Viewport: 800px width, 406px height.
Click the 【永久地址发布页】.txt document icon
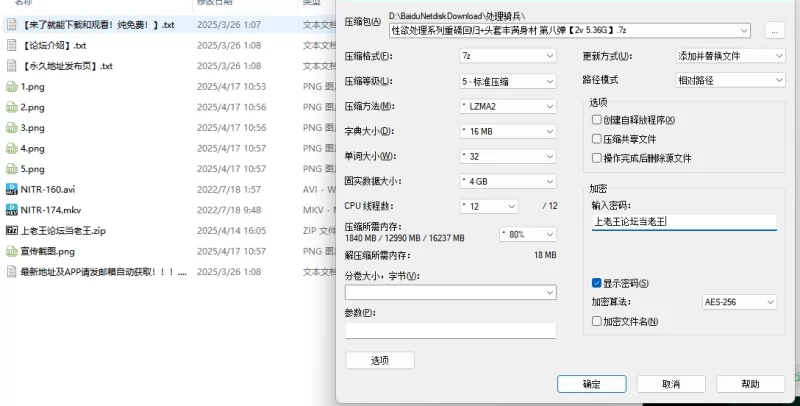[x=12, y=66]
